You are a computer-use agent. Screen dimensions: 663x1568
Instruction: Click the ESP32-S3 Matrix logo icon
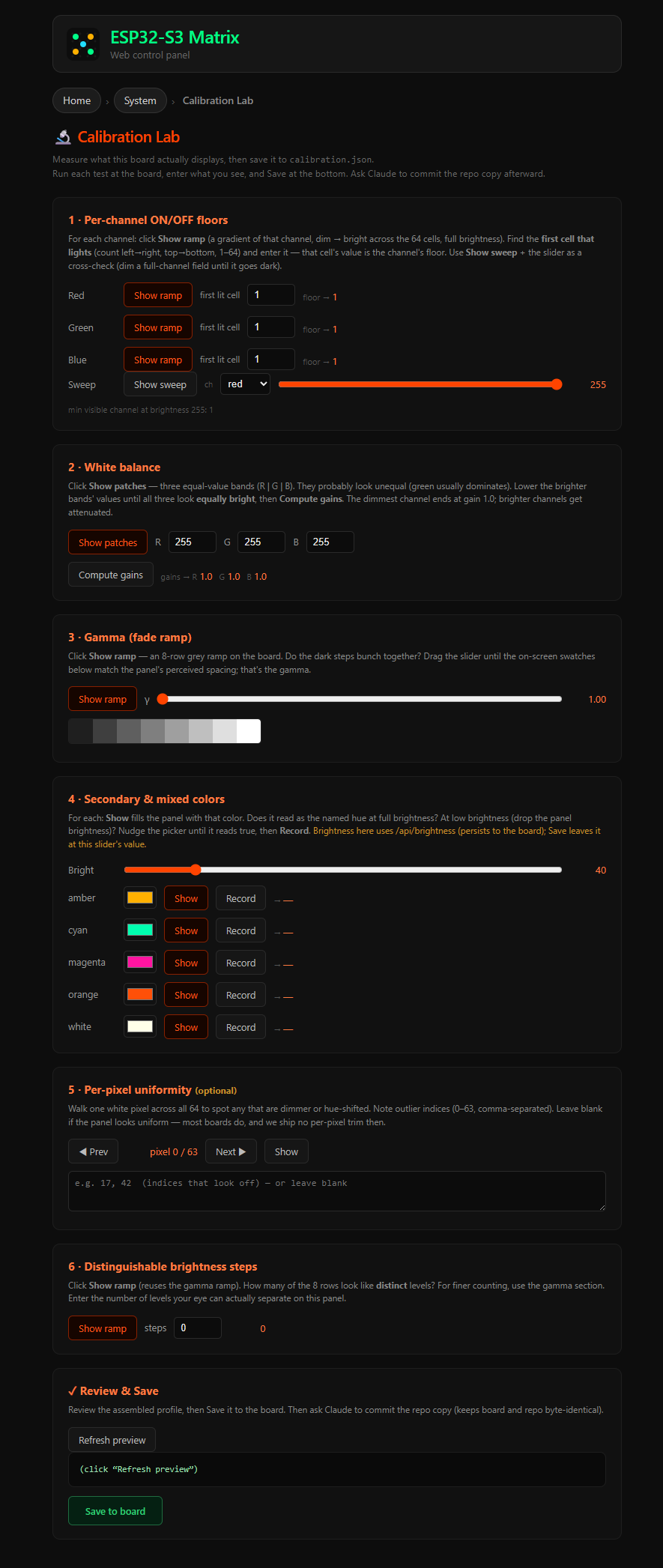(x=82, y=44)
